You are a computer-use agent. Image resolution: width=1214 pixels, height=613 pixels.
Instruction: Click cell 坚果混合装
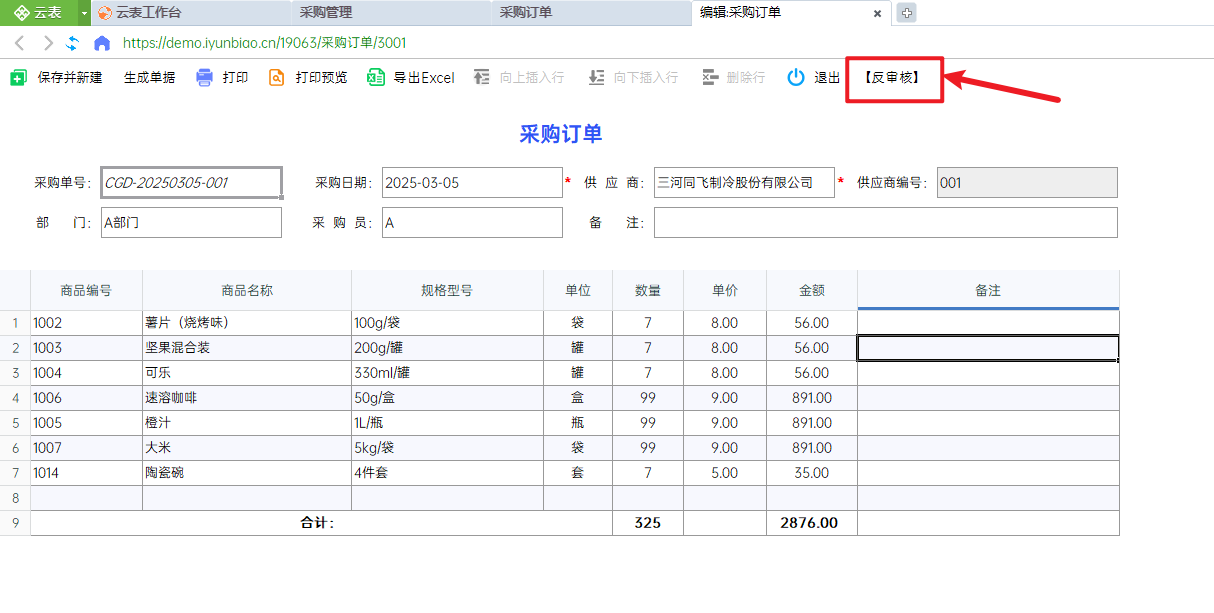pos(247,348)
